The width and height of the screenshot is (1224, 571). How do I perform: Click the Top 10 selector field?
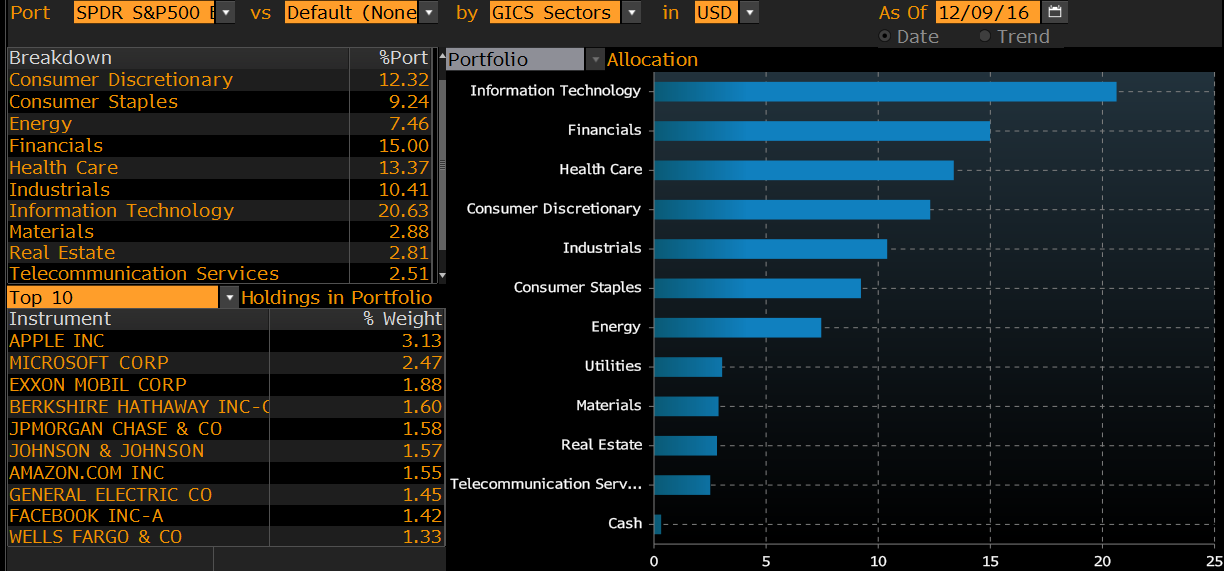point(112,297)
